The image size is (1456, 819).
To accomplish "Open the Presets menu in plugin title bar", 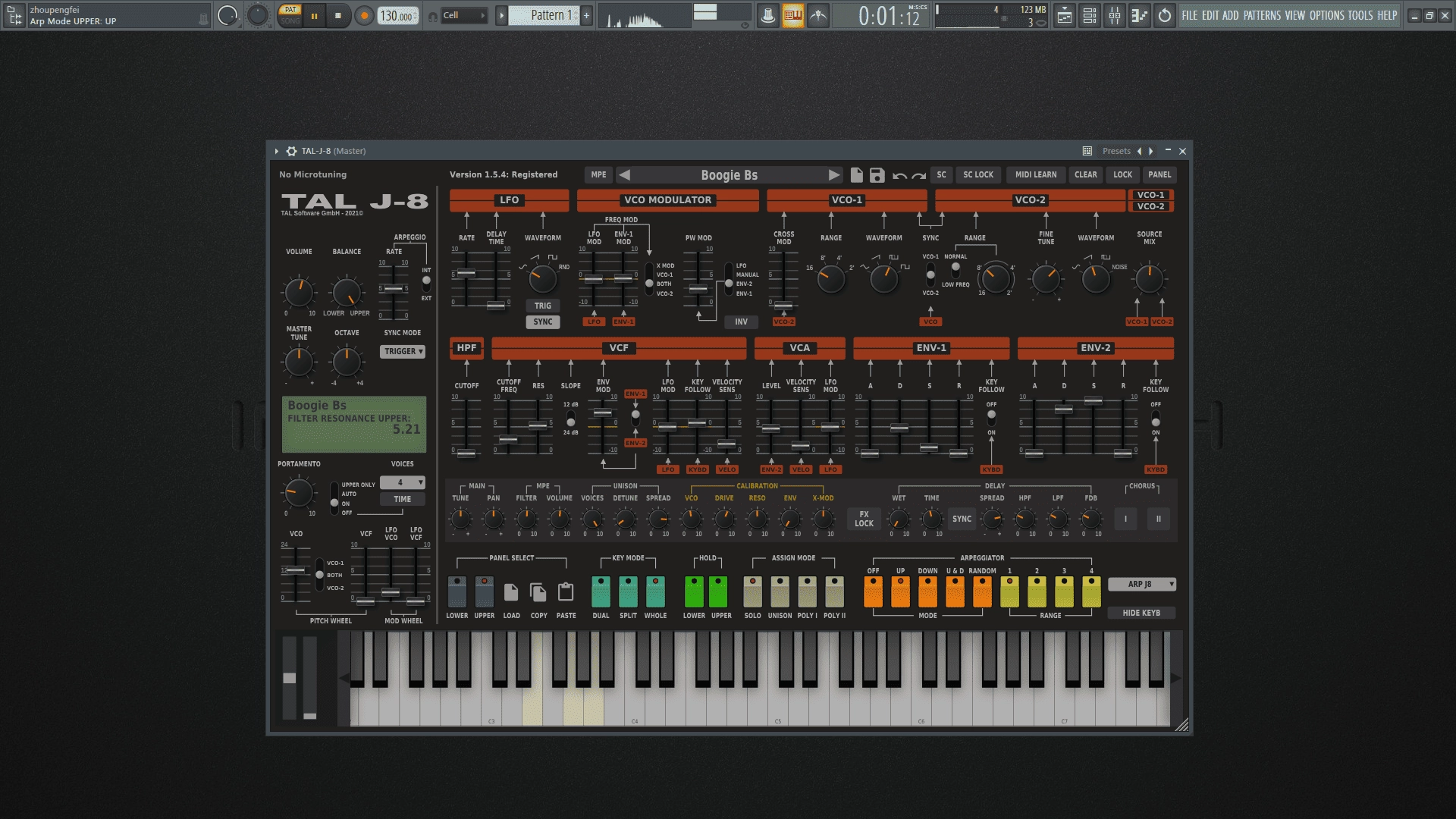I will (1116, 151).
